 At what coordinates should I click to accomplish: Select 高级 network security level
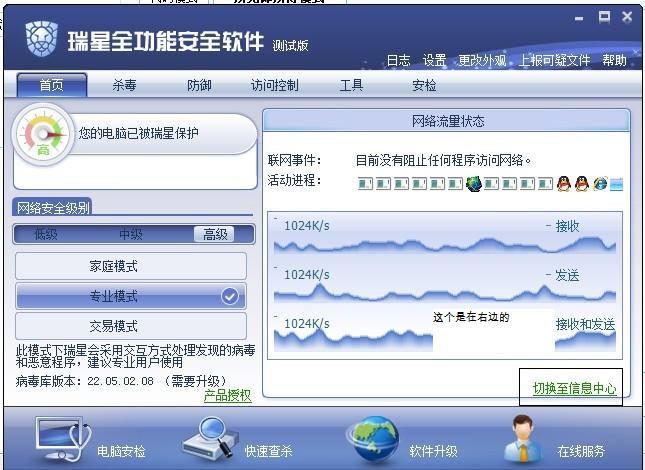click(x=215, y=234)
